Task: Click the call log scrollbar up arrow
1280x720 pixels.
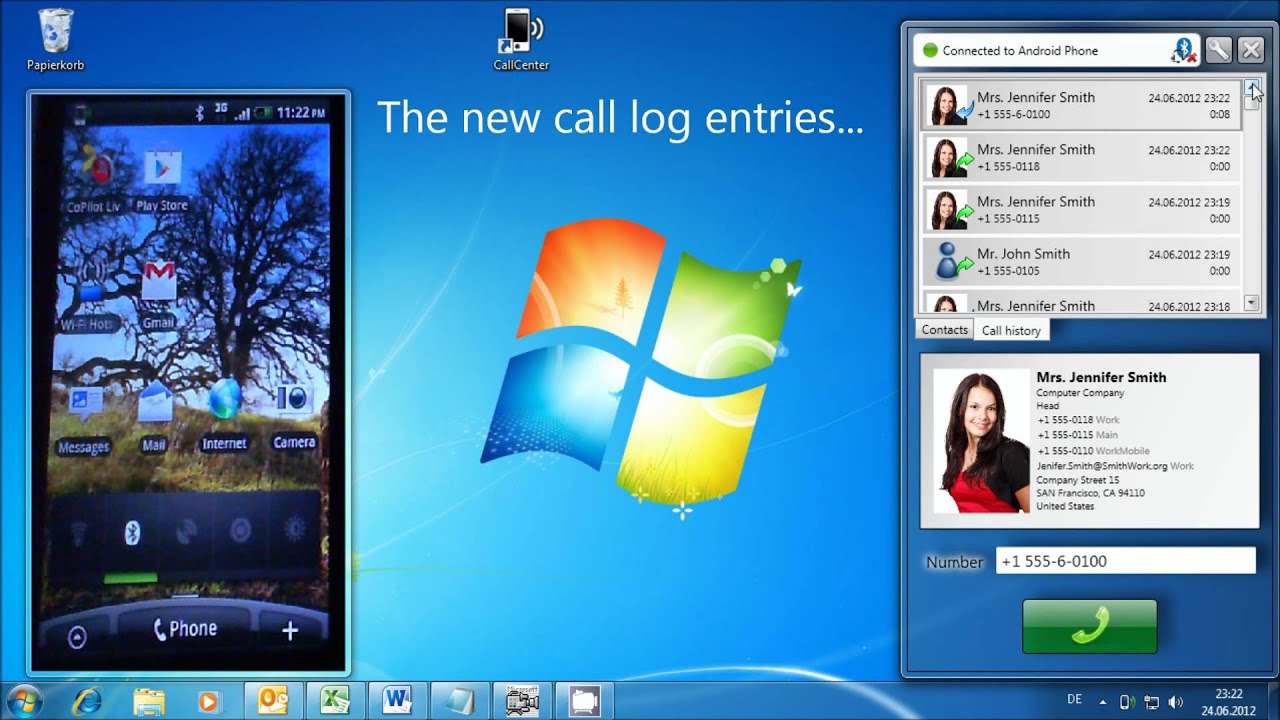Action: [x=1251, y=87]
